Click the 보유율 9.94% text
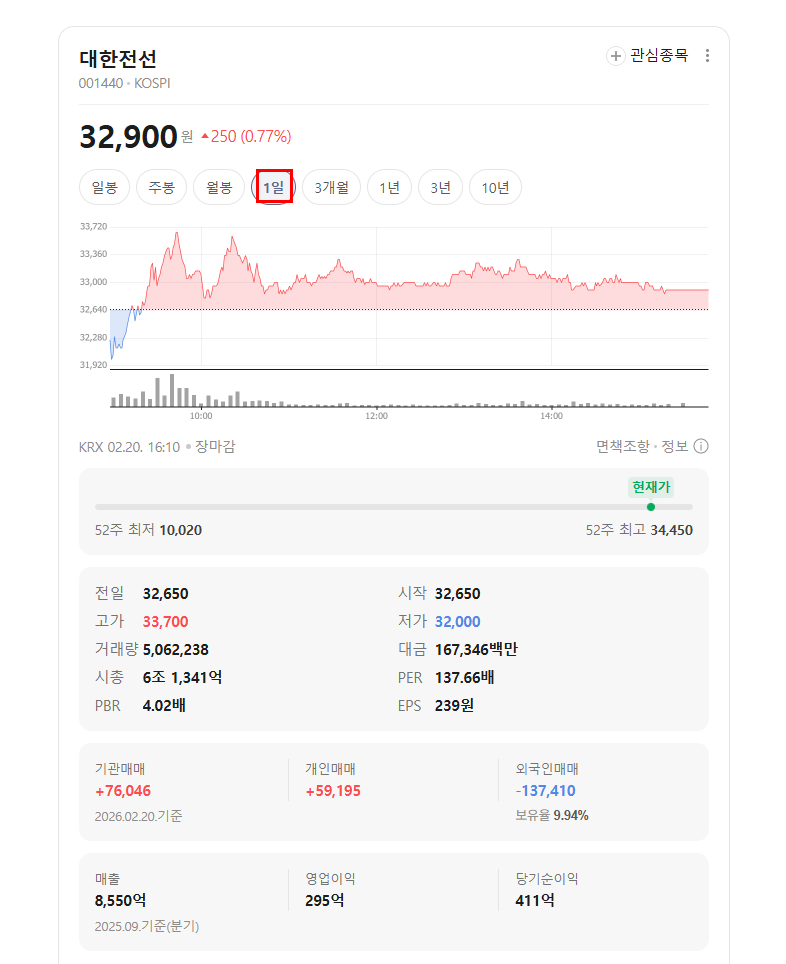786x964 pixels. click(552, 815)
